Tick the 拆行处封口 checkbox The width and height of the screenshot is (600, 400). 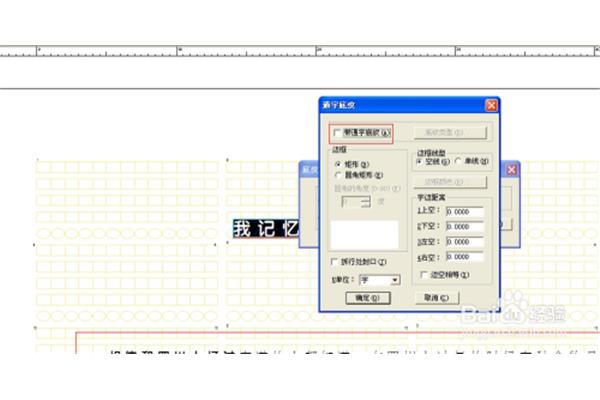(x=334, y=262)
